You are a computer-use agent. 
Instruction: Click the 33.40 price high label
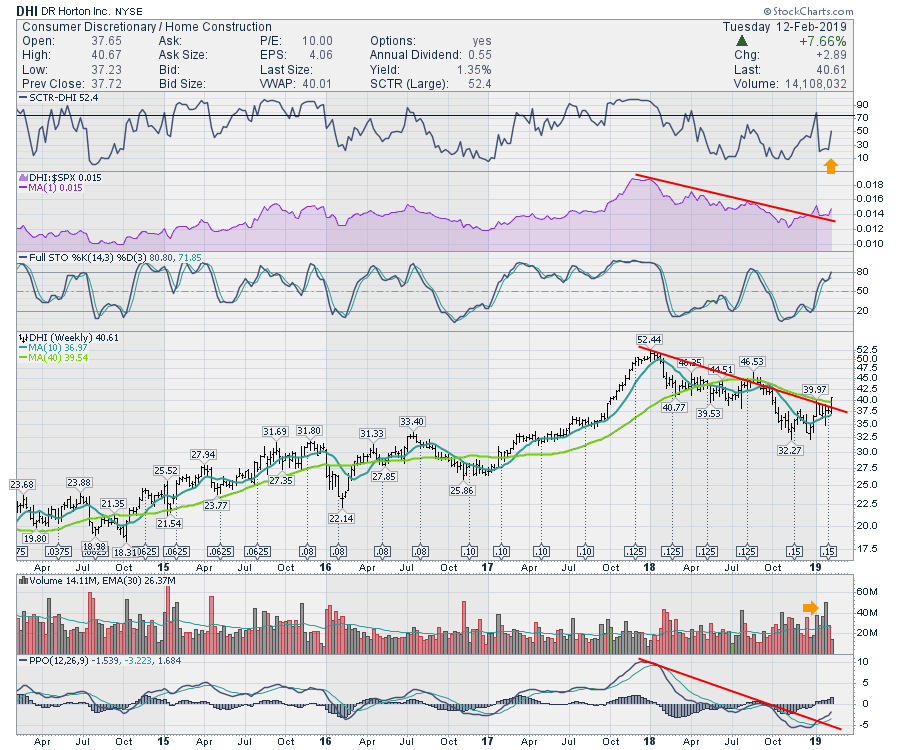[412, 422]
